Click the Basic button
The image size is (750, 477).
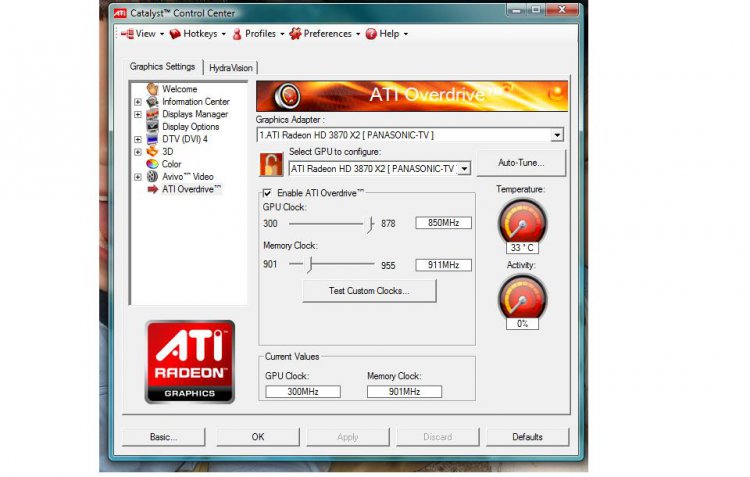click(164, 437)
